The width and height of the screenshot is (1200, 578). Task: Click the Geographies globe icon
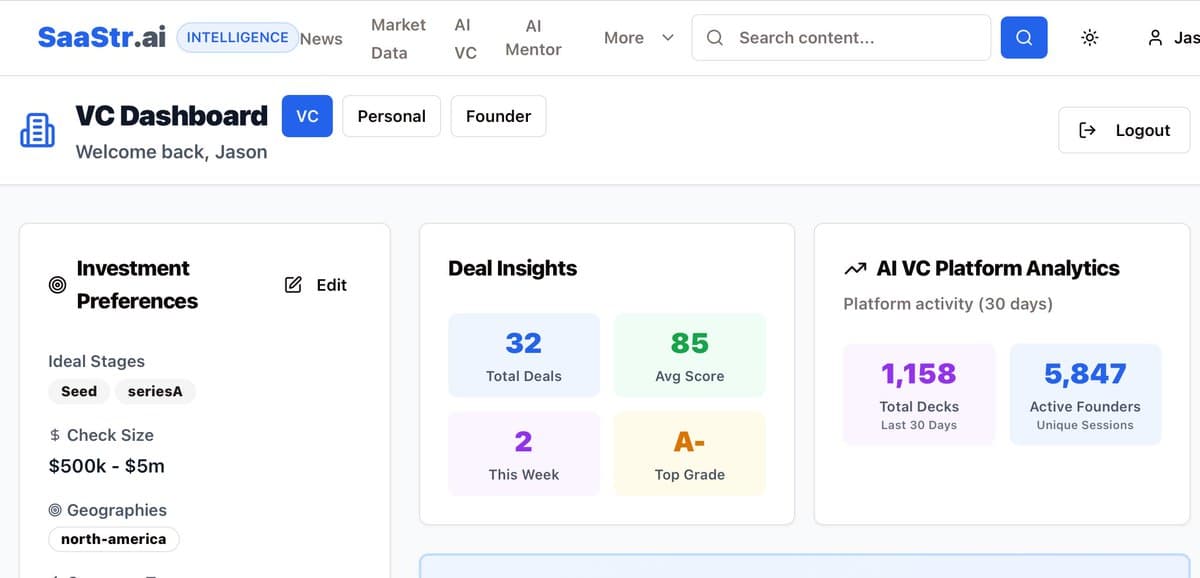click(x=55, y=510)
